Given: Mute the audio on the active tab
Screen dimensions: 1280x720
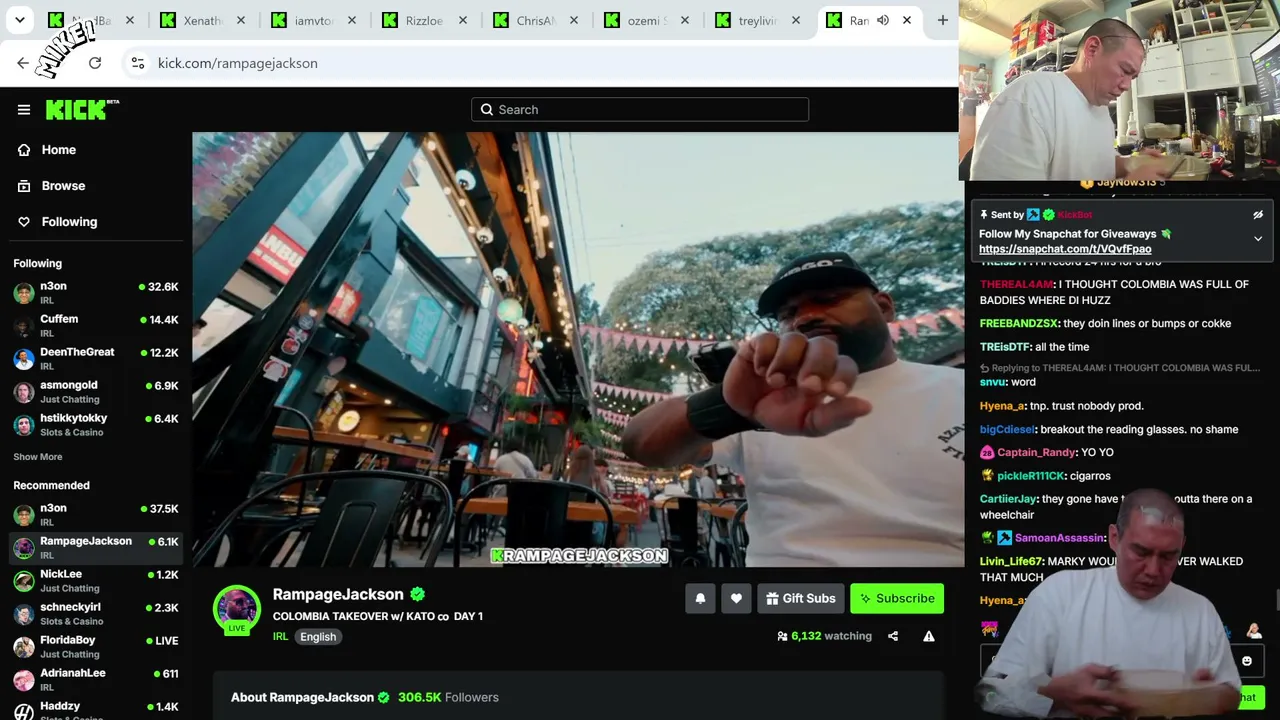Looking at the screenshot, I should point(883,20).
